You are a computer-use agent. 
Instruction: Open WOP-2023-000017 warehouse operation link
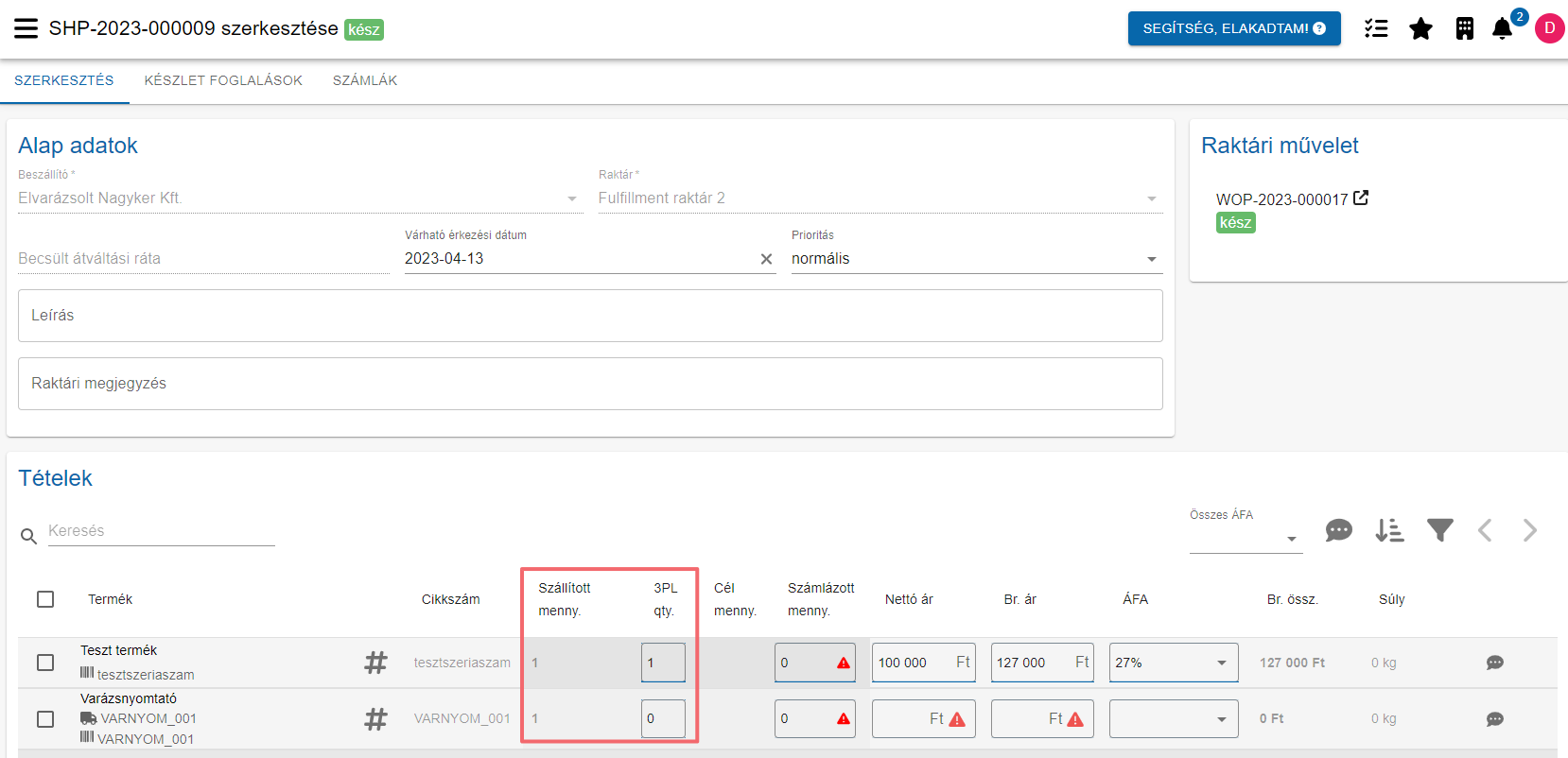pyautogui.click(x=1281, y=199)
